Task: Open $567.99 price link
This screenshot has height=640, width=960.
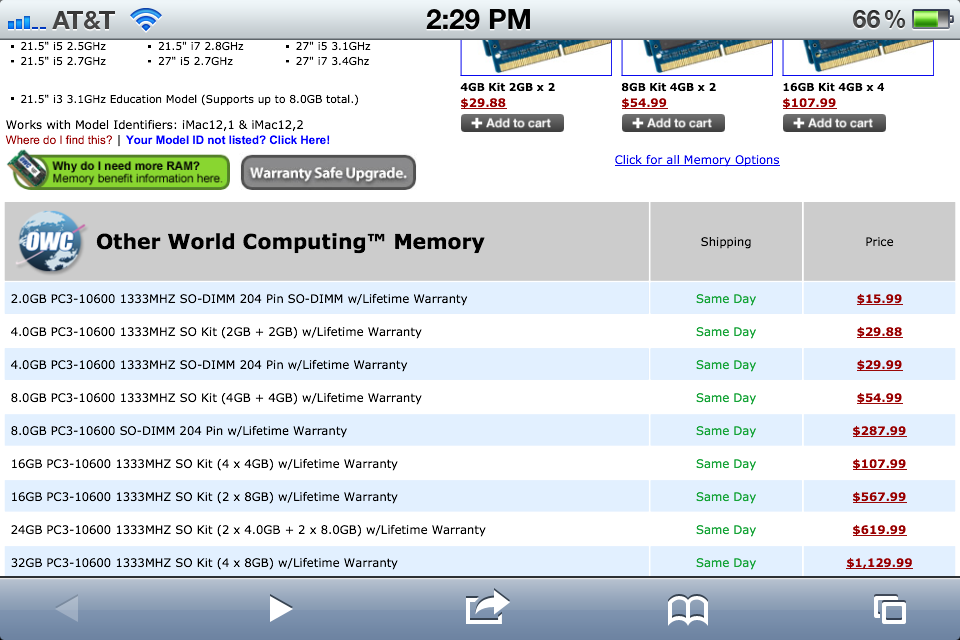Action: point(879,497)
